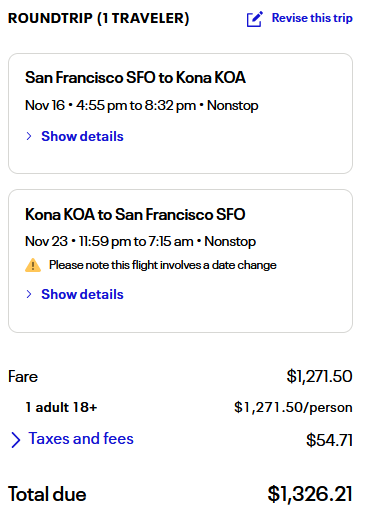Show details for San Francisco to Kona flight
367x520 pixels.
[82, 136]
